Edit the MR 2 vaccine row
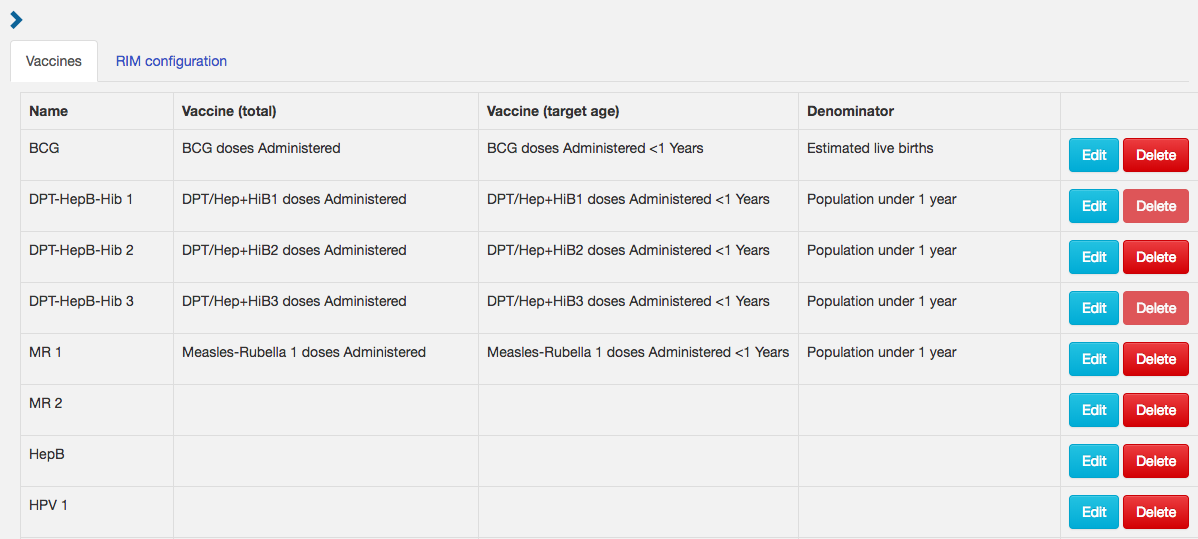This screenshot has height=539, width=1198. pyautogui.click(x=1093, y=410)
